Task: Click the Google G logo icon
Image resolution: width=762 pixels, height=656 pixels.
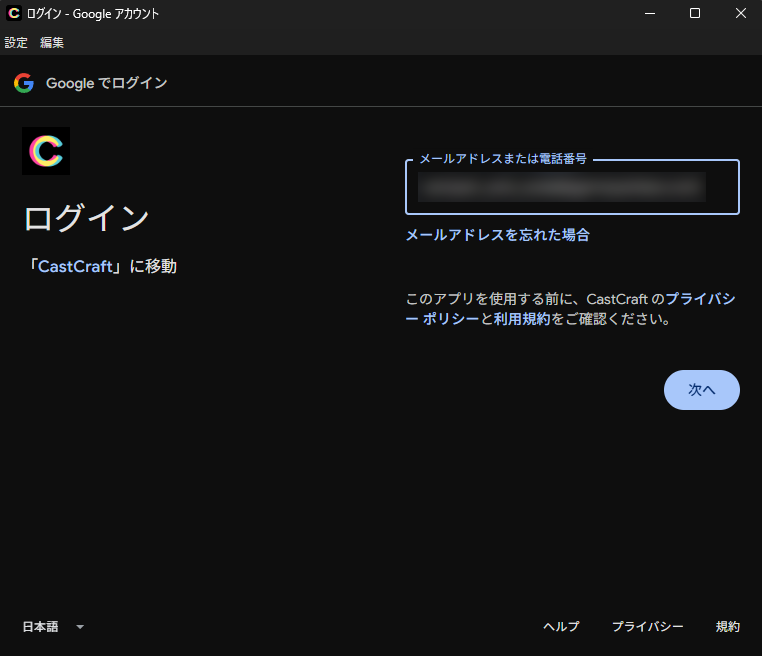Action: [x=24, y=83]
